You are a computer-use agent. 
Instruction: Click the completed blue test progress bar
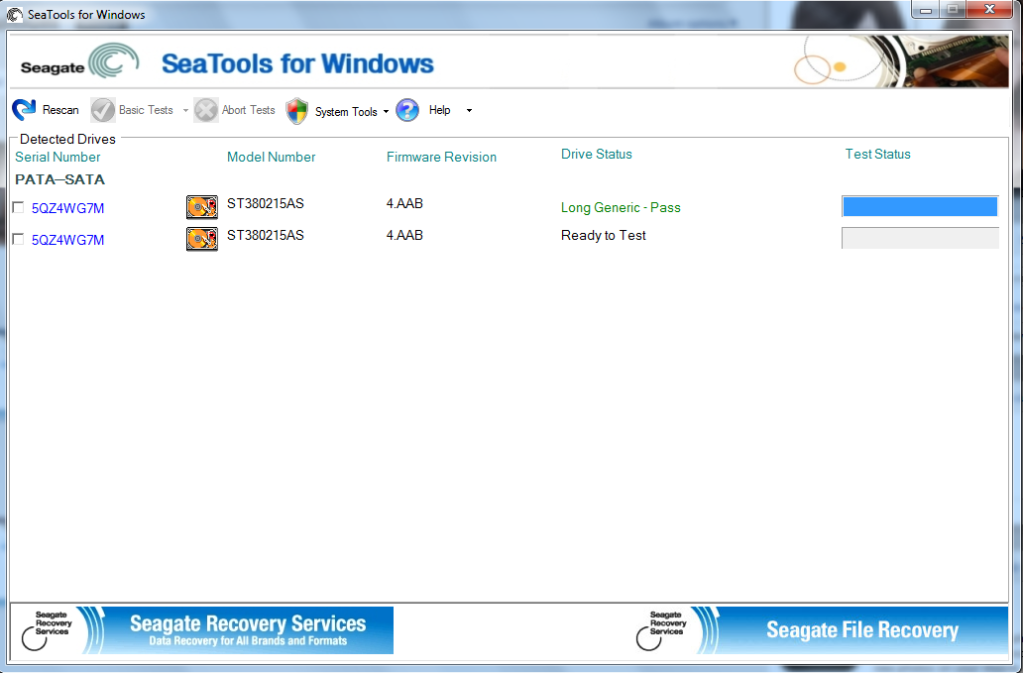(920, 206)
